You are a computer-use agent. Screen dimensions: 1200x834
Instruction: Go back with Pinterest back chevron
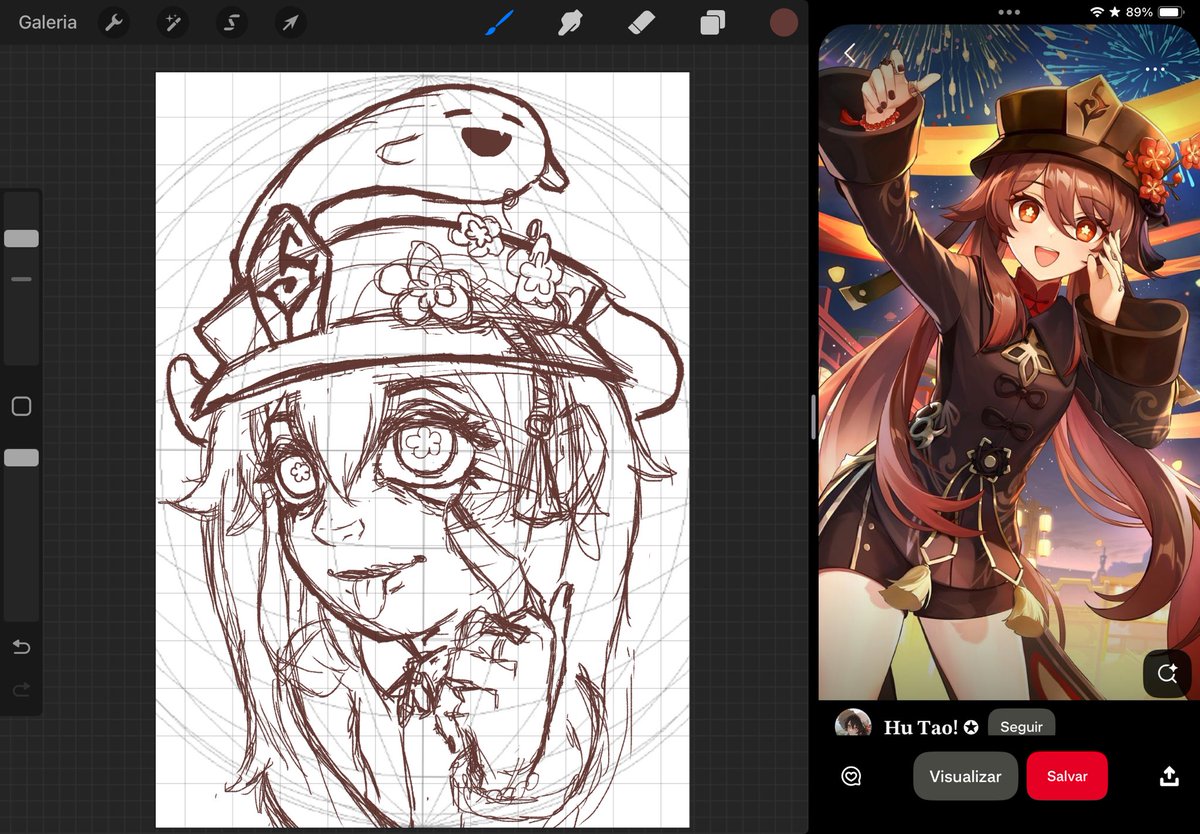[x=849, y=54]
